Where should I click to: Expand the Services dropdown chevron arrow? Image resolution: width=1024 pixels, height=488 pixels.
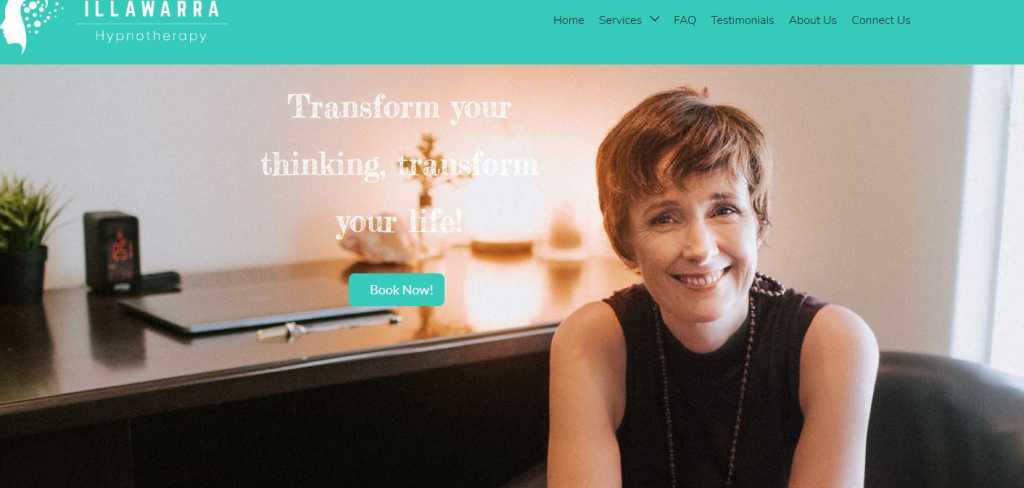(654, 19)
